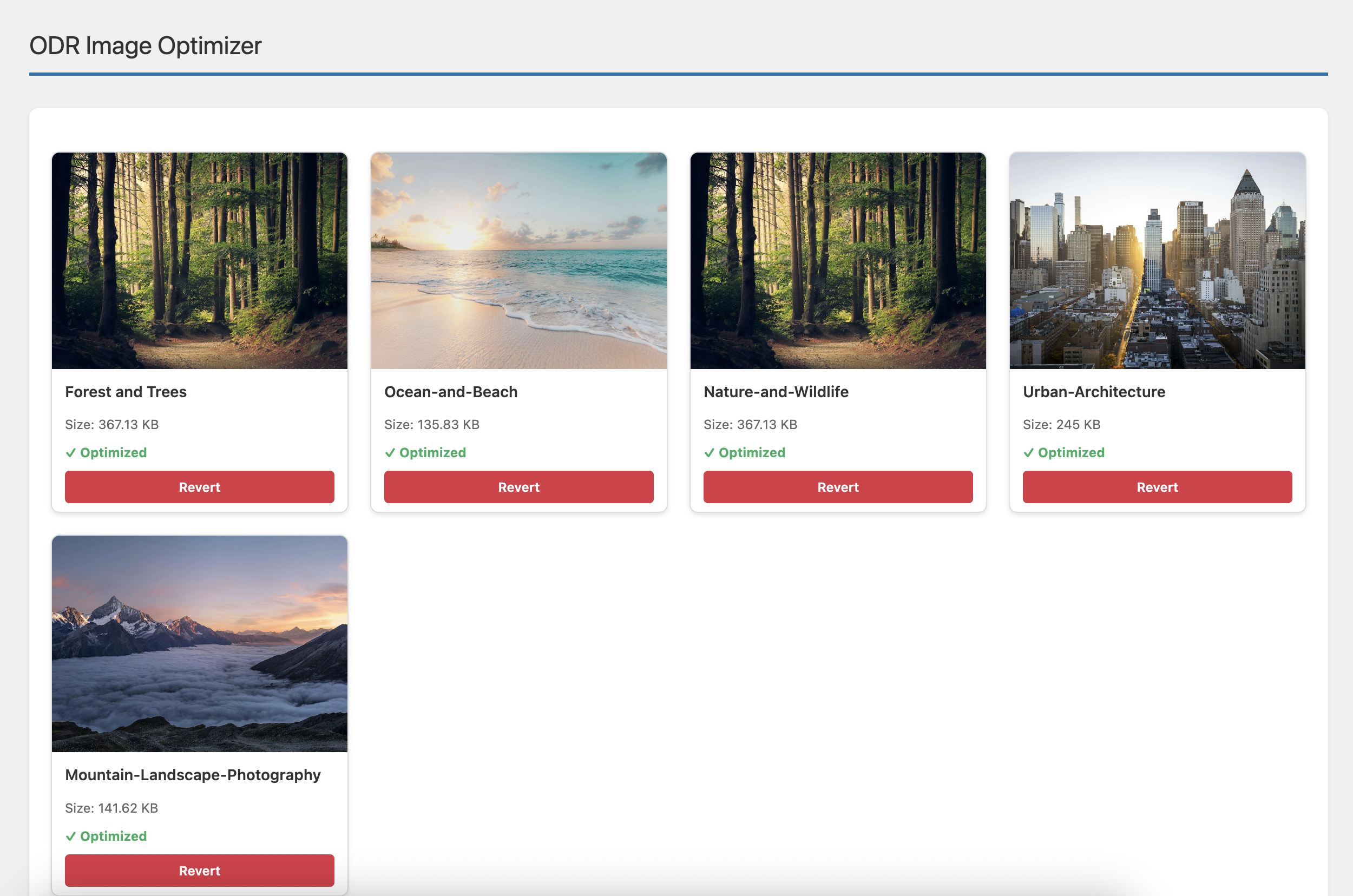
Task: Revert the Forest and Trees image
Action: click(200, 487)
